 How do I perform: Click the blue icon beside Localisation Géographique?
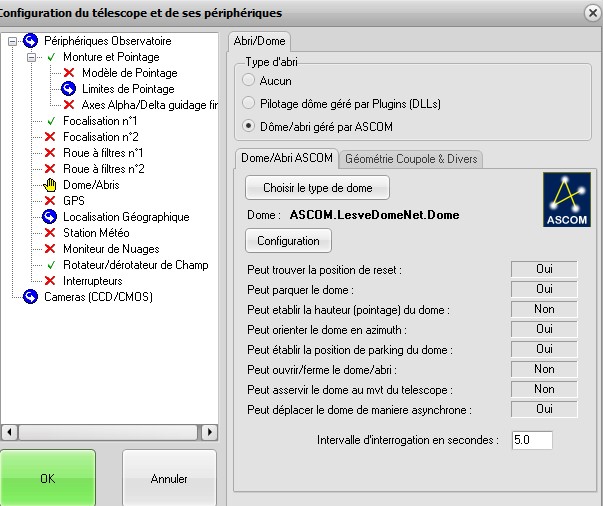[50, 217]
